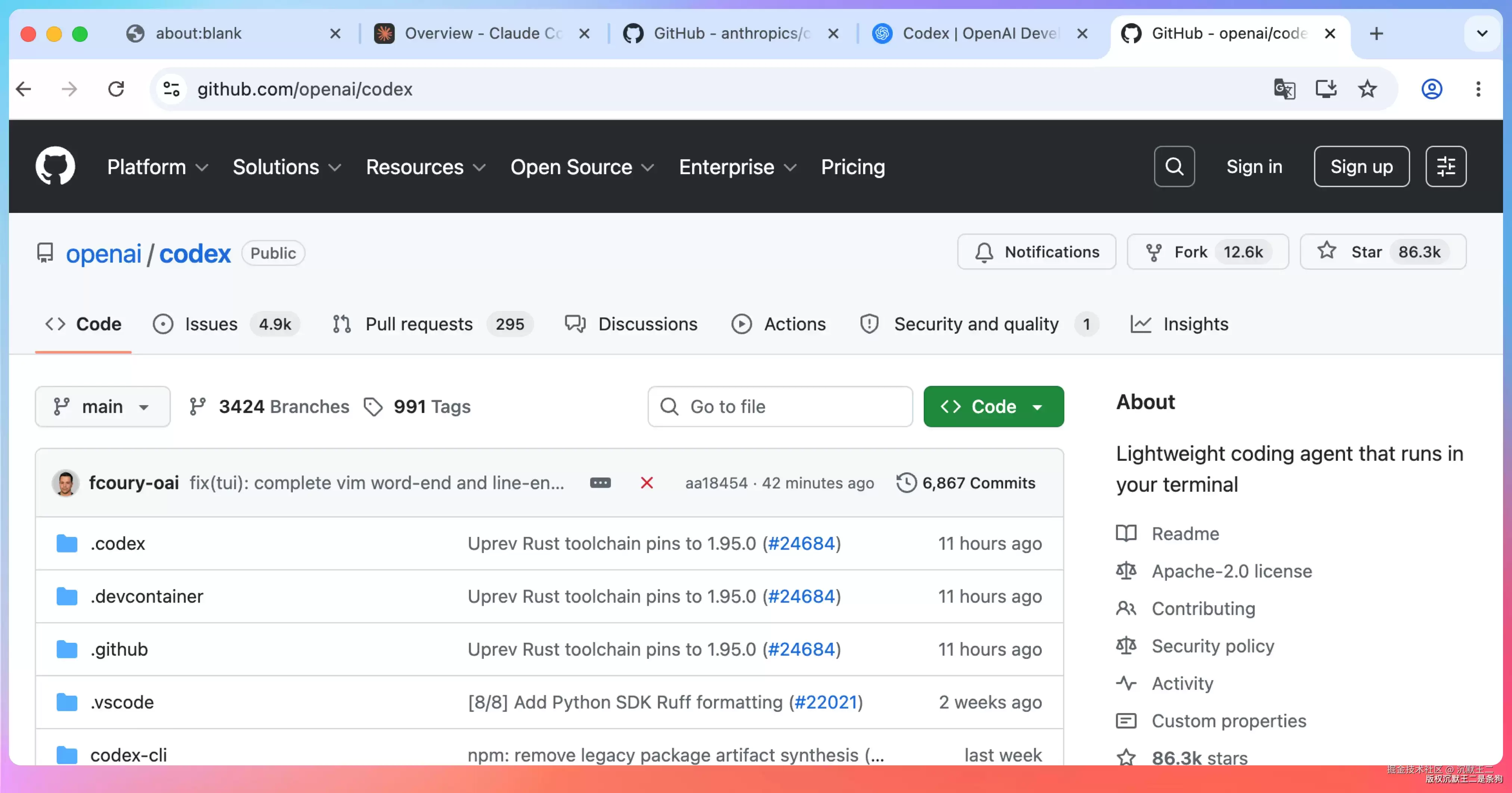Click the Go to file search field

[x=780, y=407]
